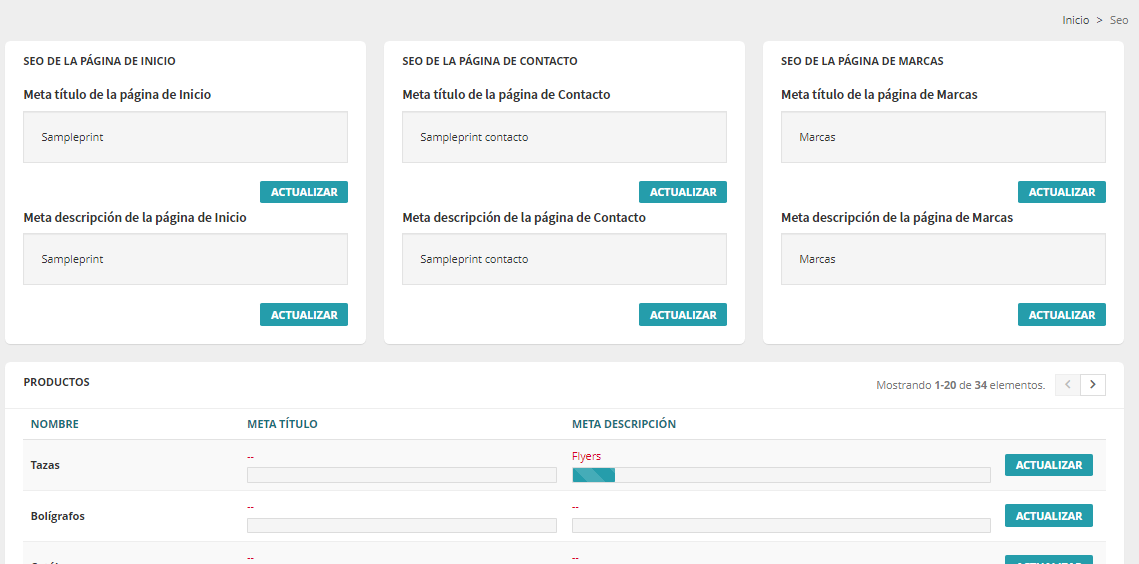The height and width of the screenshot is (564, 1139).
Task: Go to previous page of products
Action: point(1068,385)
